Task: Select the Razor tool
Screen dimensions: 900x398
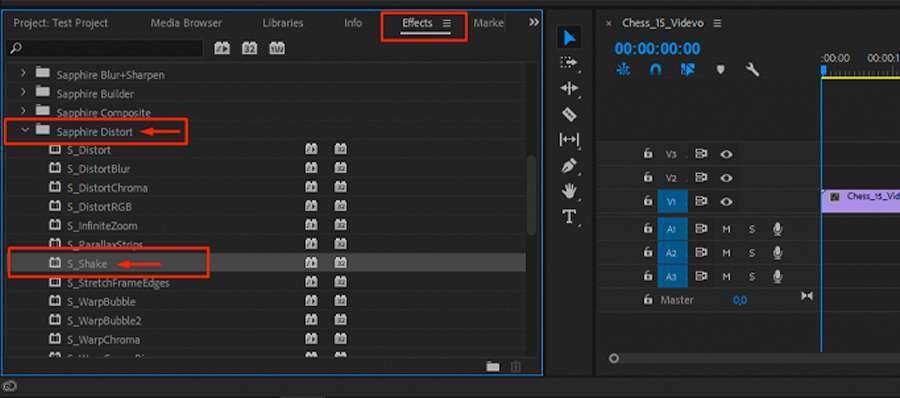Action: 569,114
